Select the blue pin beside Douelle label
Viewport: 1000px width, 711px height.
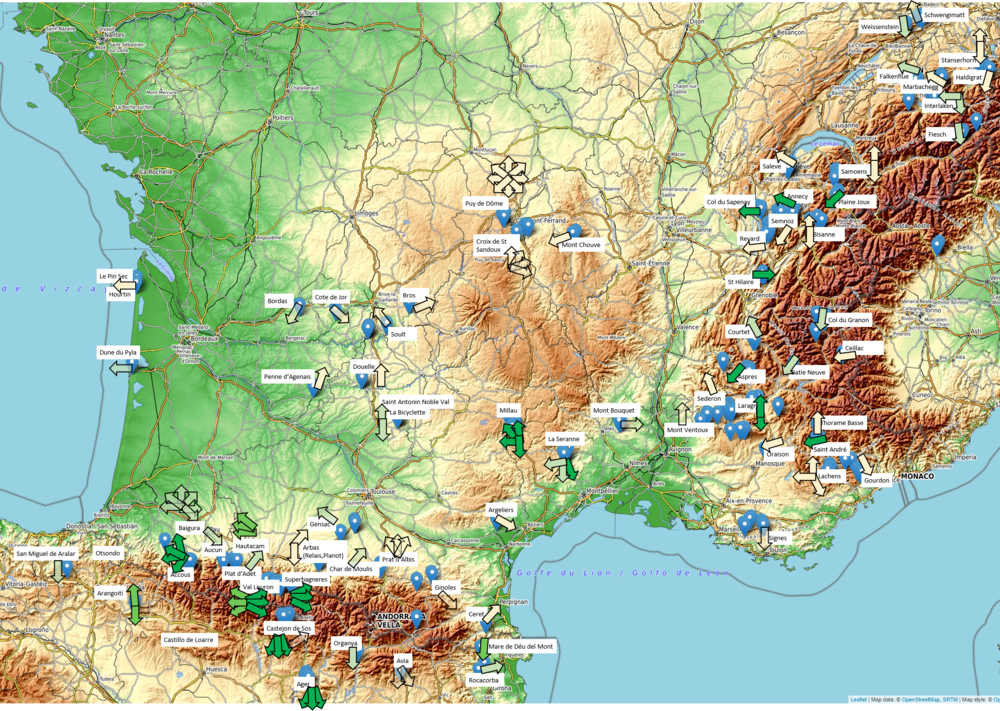click(x=362, y=378)
